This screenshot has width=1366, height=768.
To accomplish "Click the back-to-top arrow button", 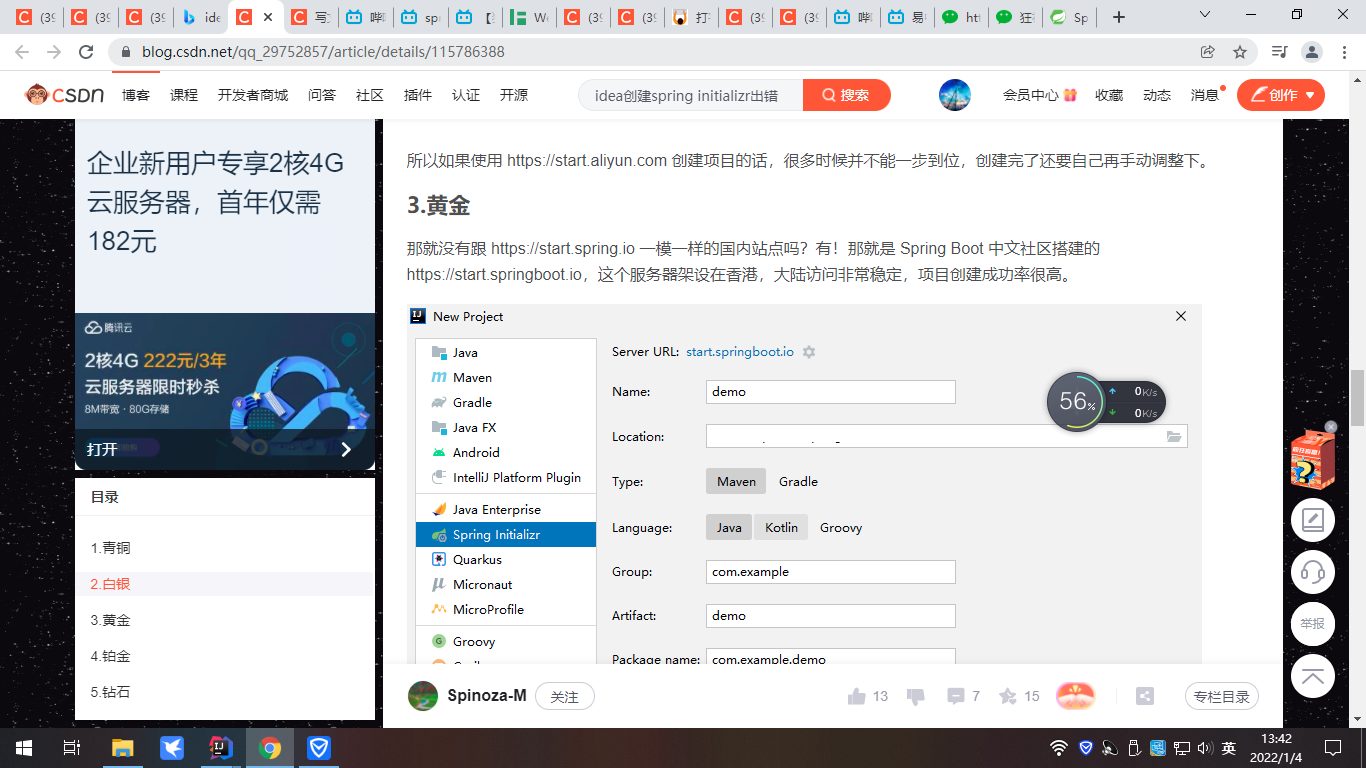I will 1313,676.
